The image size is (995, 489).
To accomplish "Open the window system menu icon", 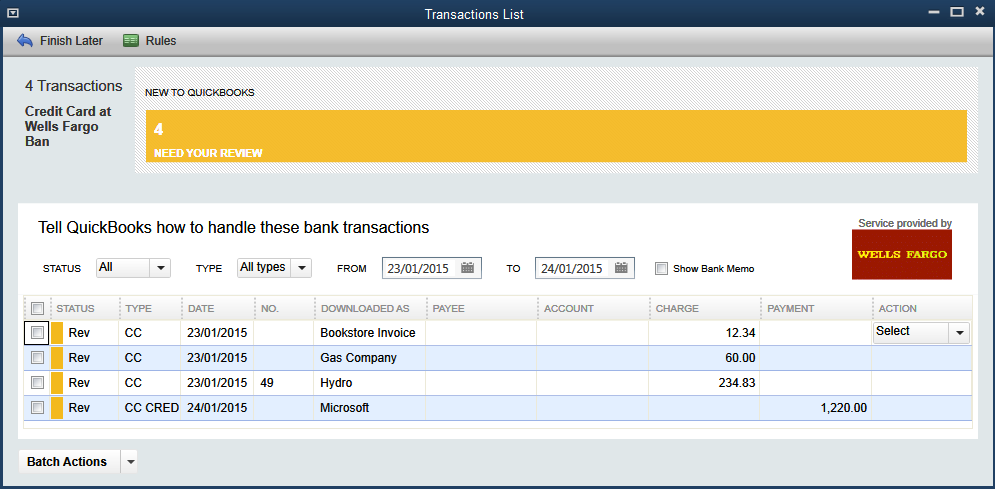I will (x=11, y=13).
